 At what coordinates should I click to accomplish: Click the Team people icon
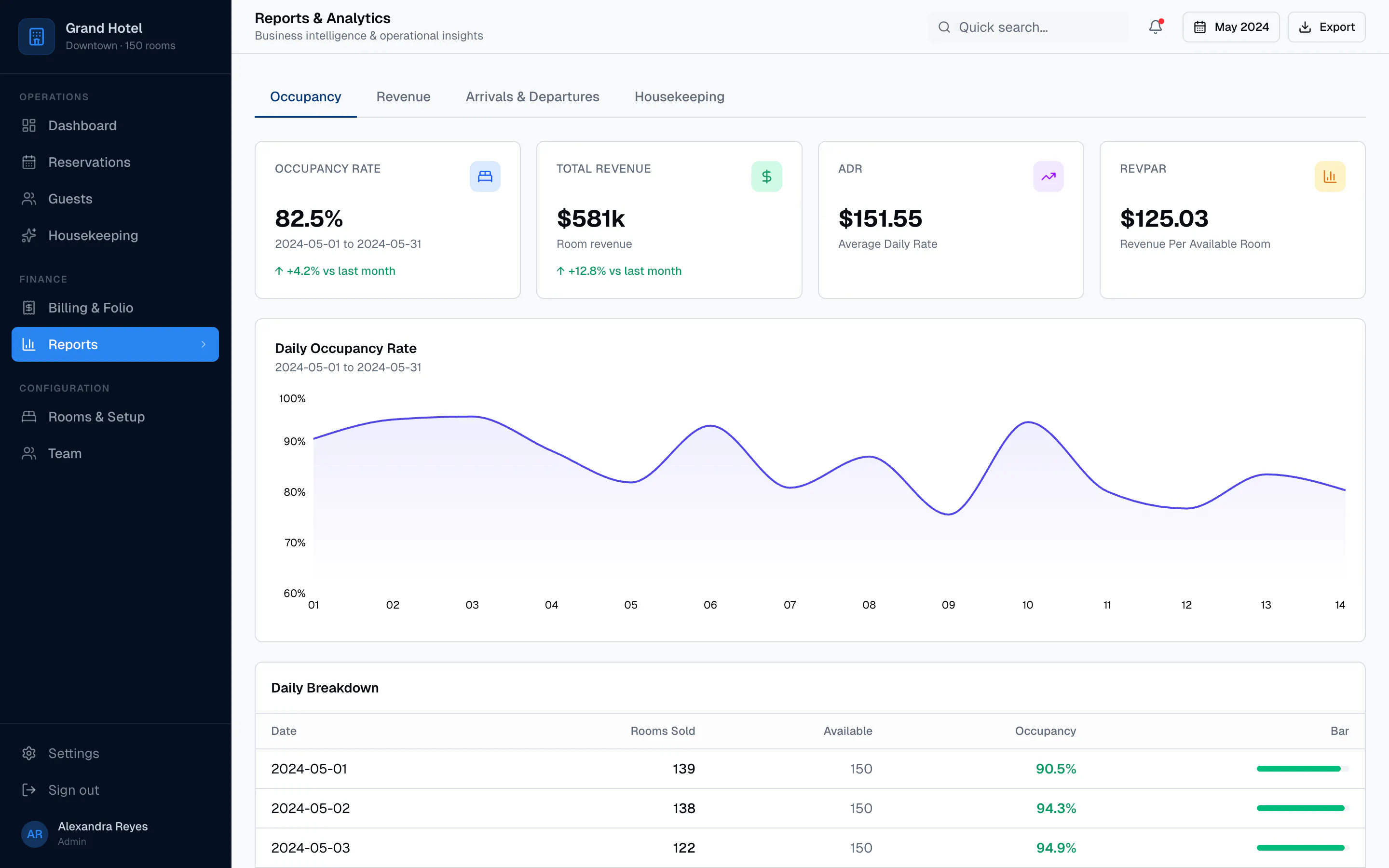[x=29, y=453]
